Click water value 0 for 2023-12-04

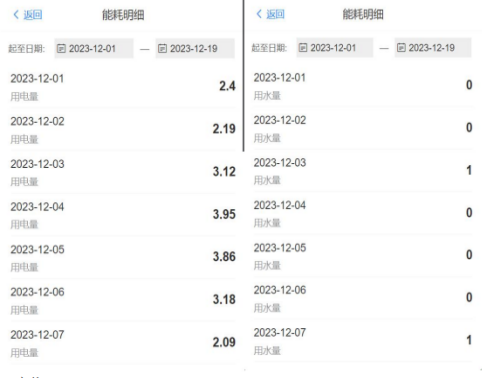tap(469, 213)
